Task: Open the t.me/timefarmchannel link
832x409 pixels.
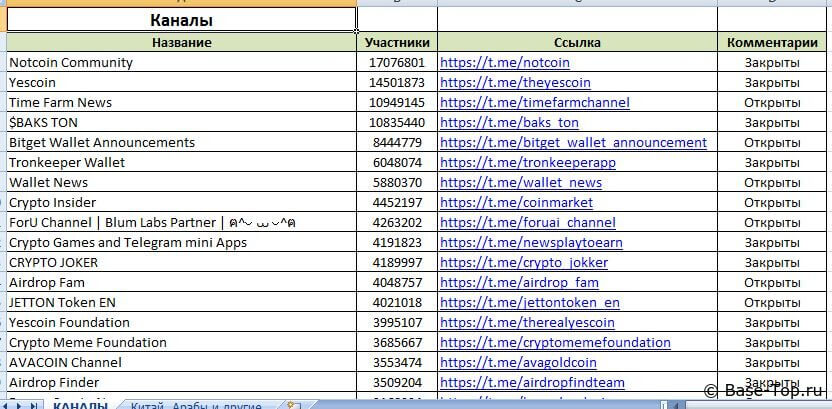Action: click(534, 102)
